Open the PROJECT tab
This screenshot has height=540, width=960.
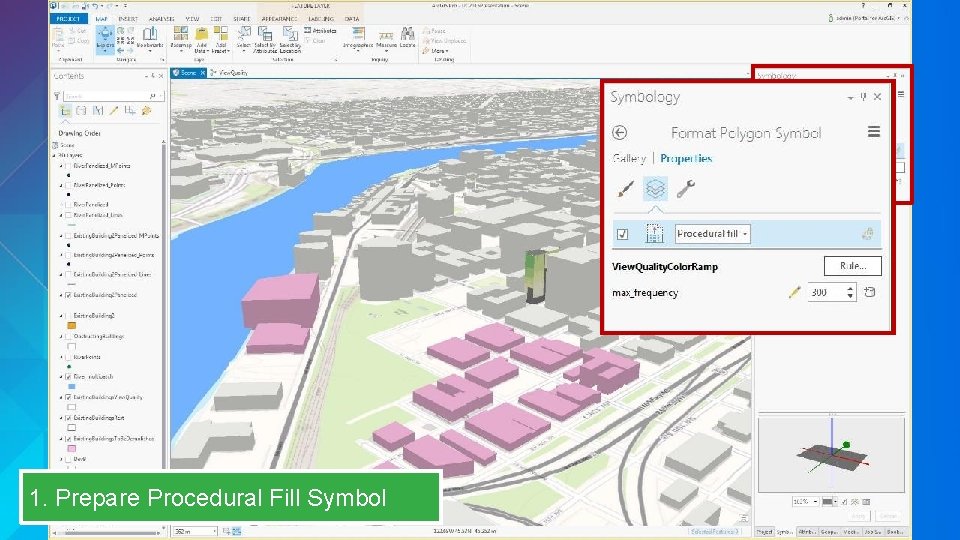68,19
